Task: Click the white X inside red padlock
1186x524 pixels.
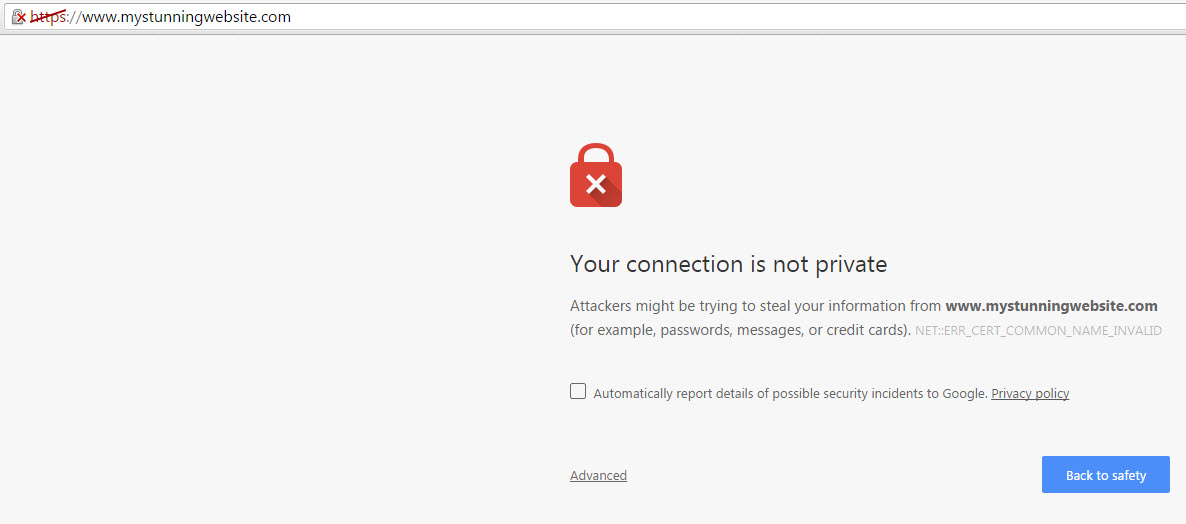Action: [596, 183]
